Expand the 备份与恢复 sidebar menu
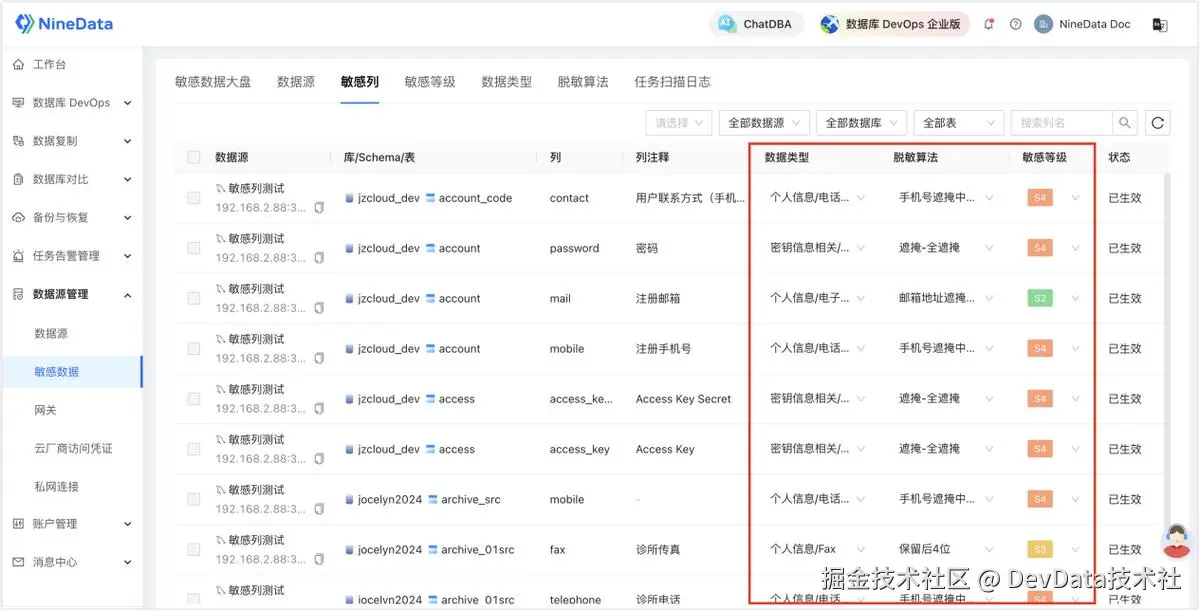 pyautogui.click(x=71, y=217)
